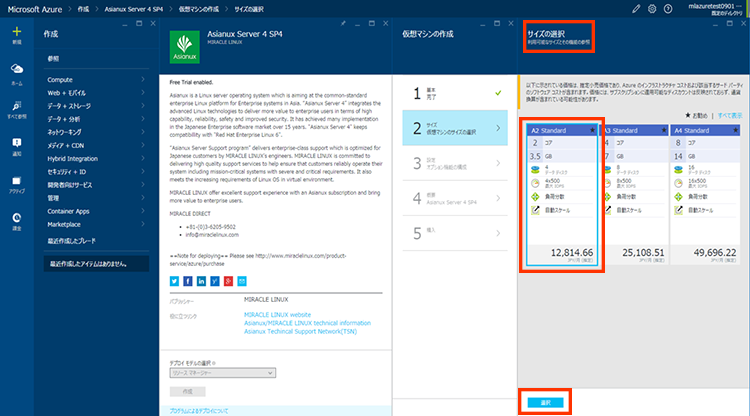
Task: Click the pin icon on Asianux blade
Action: (x=343, y=23)
